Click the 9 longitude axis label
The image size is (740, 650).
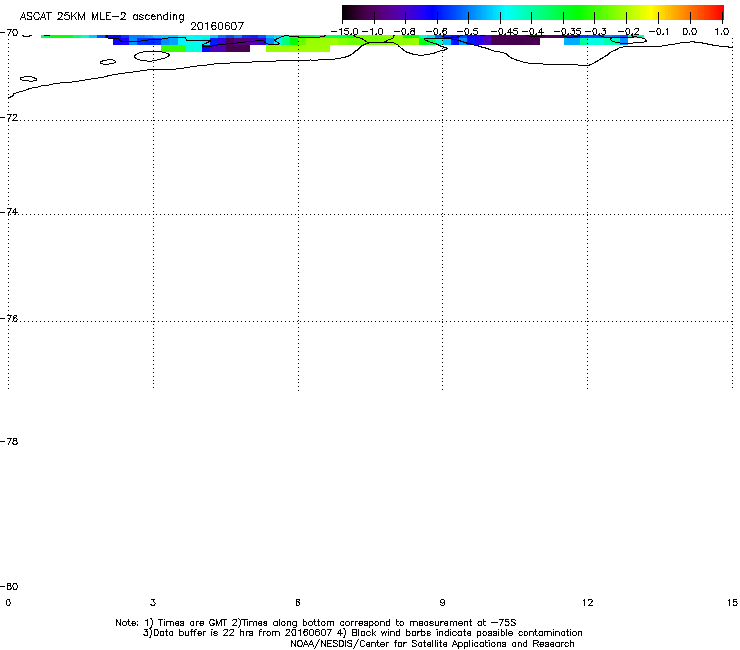point(442,602)
